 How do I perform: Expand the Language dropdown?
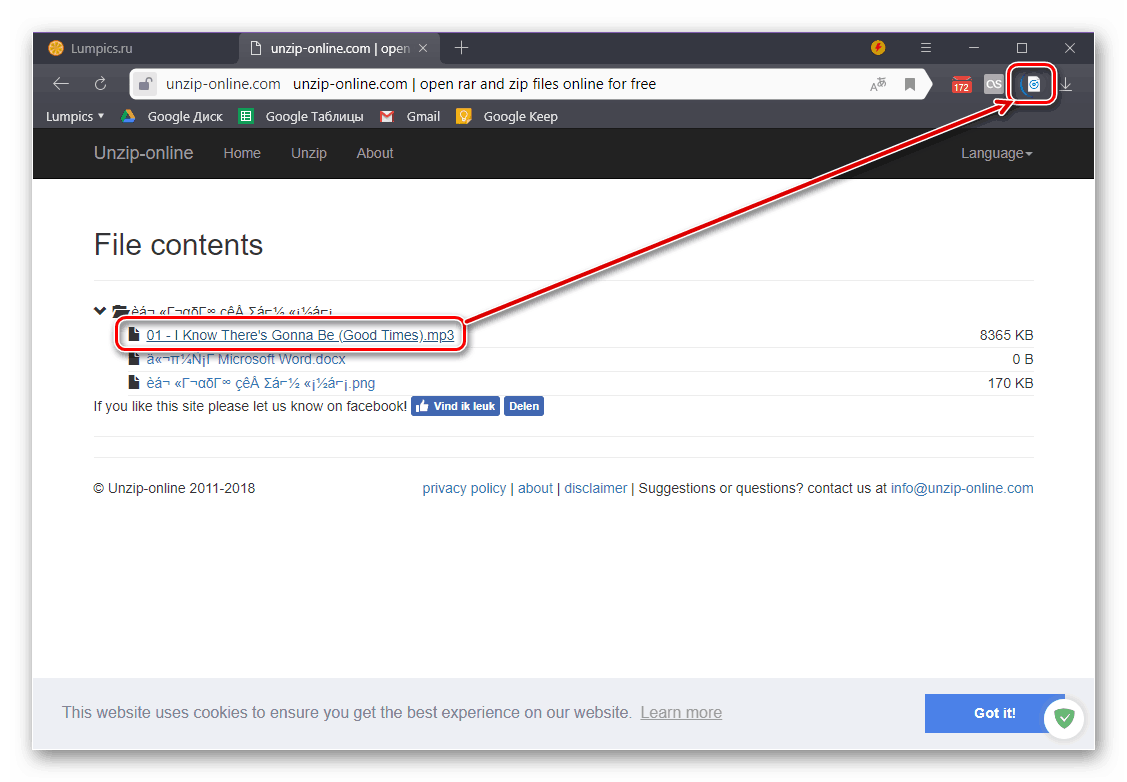[996, 153]
